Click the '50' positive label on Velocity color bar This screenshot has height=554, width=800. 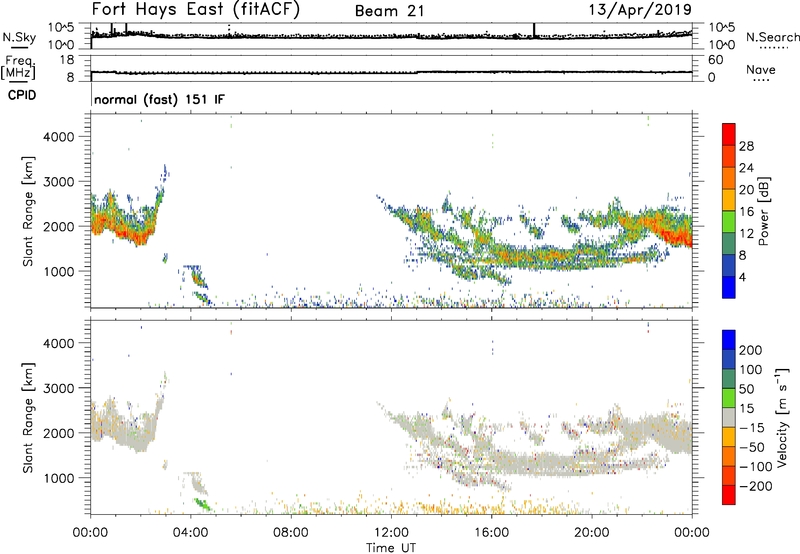746,389
